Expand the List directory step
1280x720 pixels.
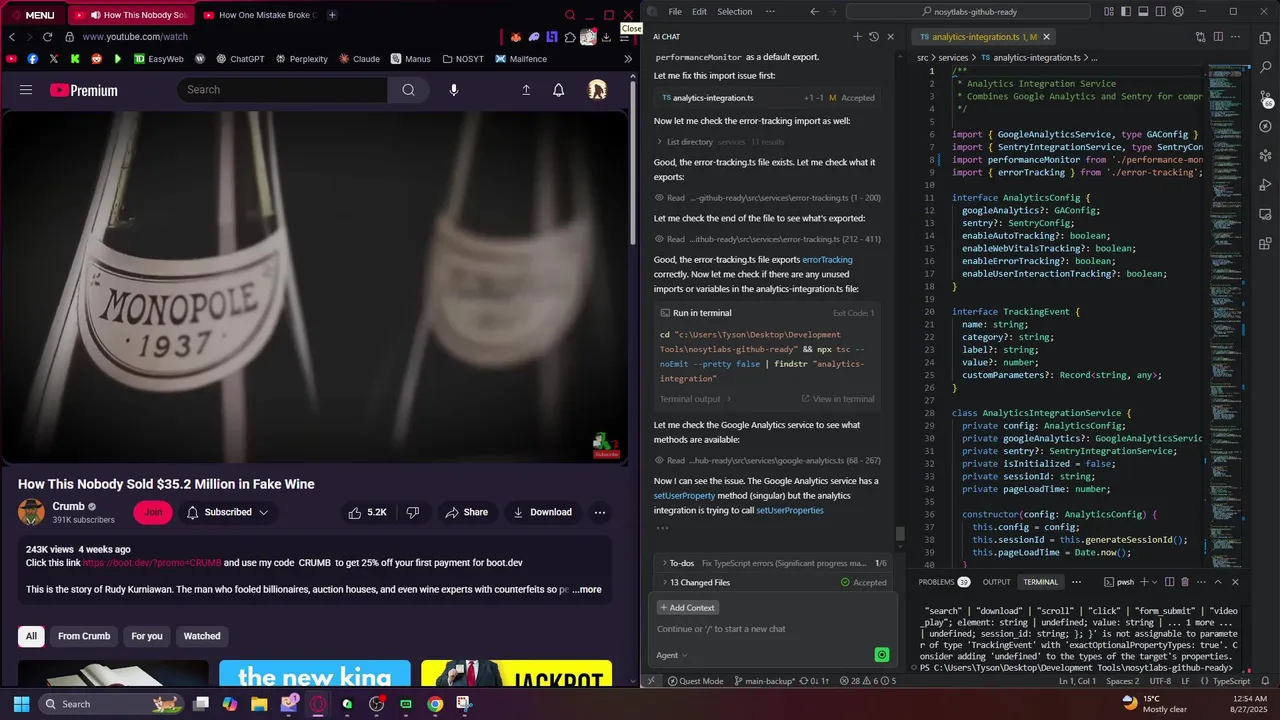tap(720, 142)
